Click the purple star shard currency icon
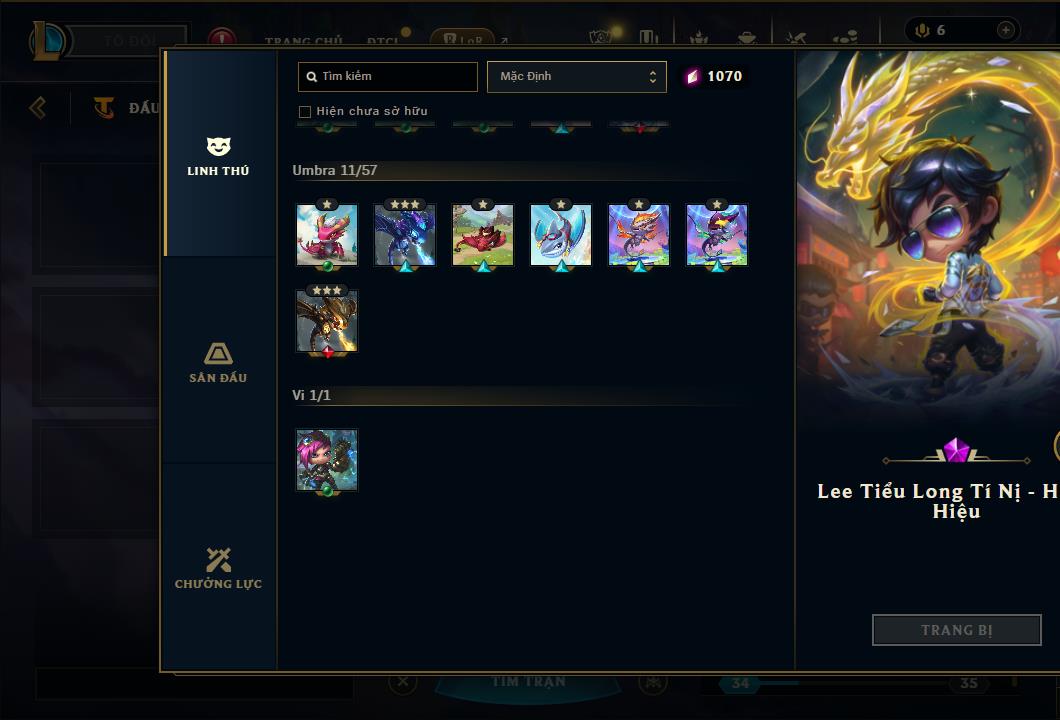Screen dimensions: 1060x720 [692, 76]
